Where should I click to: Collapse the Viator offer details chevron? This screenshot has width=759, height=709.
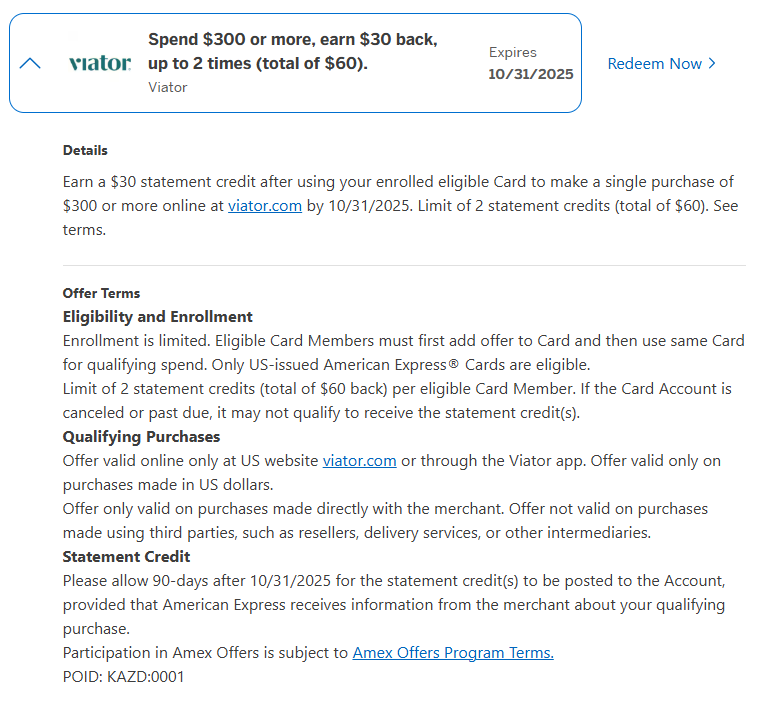(x=30, y=63)
